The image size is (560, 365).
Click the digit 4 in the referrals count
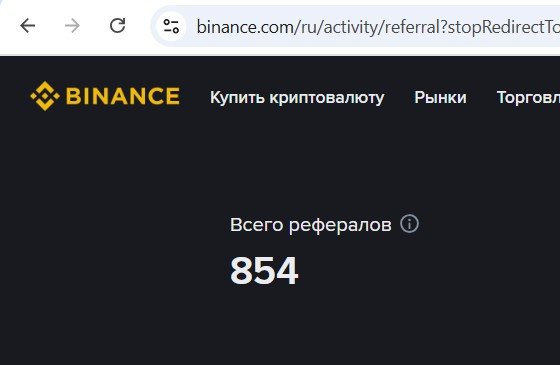(x=287, y=271)
